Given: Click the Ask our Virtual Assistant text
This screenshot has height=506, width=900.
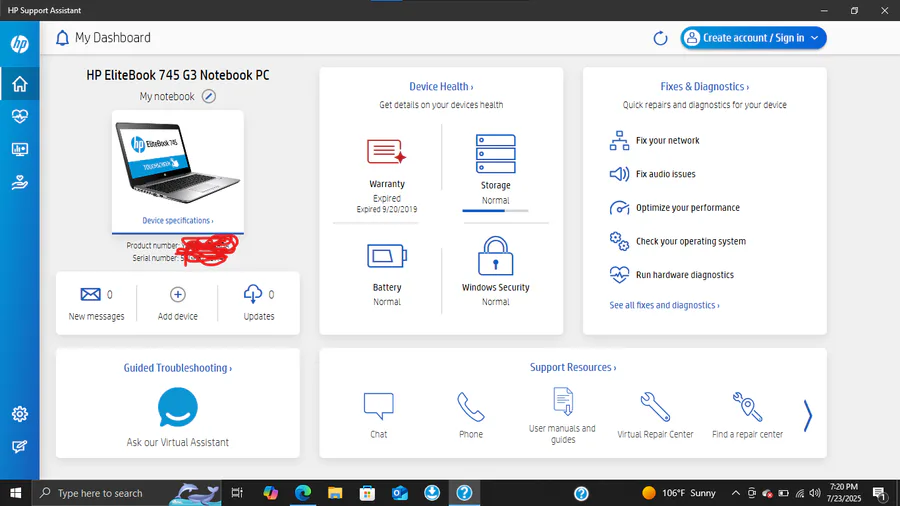Looking at the screenshot, I should pyautogui.click(x=178, y=442).
